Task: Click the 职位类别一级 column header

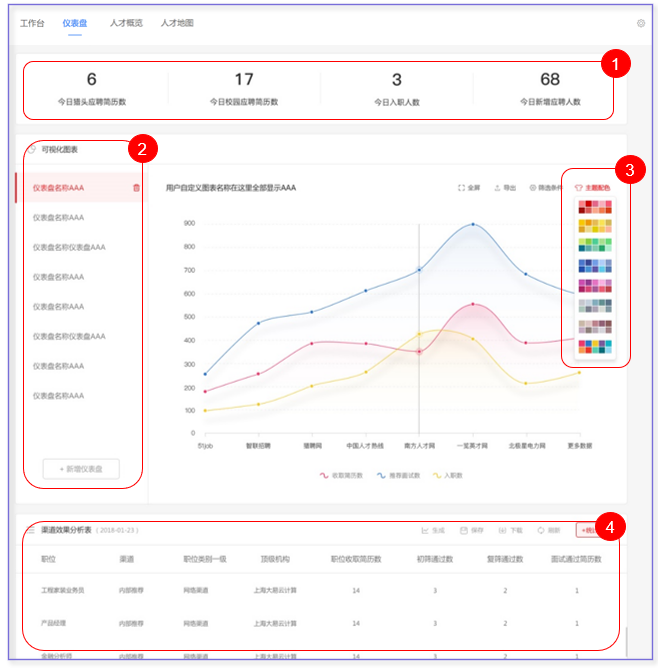Action: click(205, 559)
